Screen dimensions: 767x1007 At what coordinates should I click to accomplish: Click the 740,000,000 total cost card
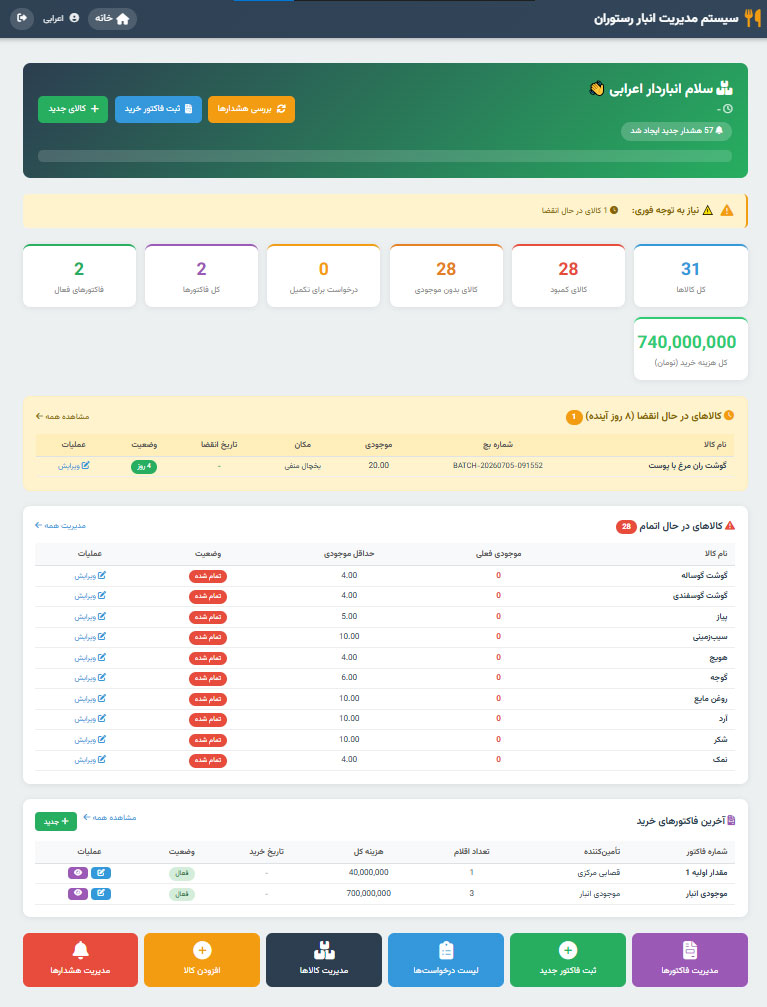(691, 349)
